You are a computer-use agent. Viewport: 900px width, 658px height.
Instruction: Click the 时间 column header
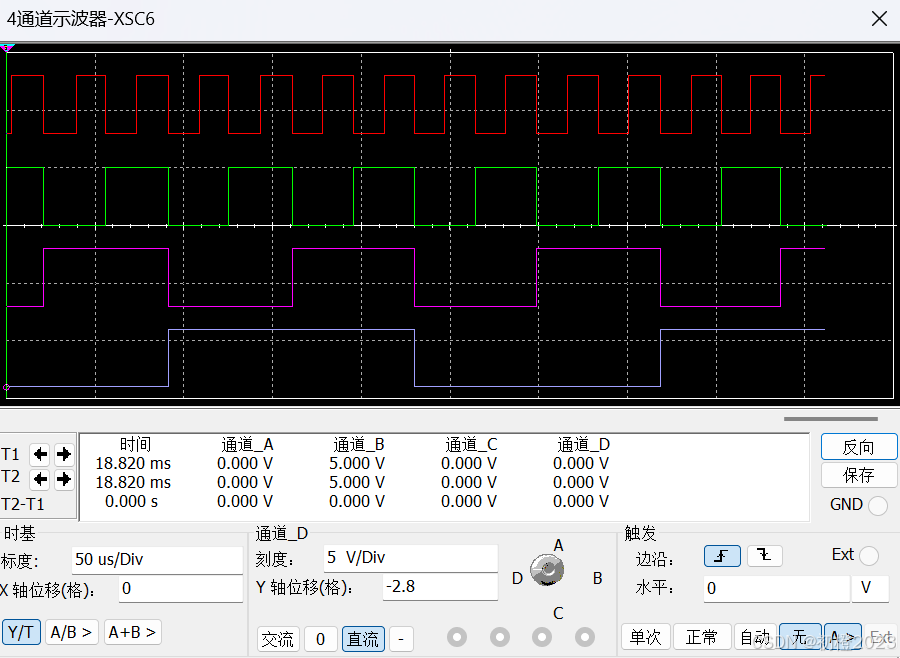(x=135, y=444)
